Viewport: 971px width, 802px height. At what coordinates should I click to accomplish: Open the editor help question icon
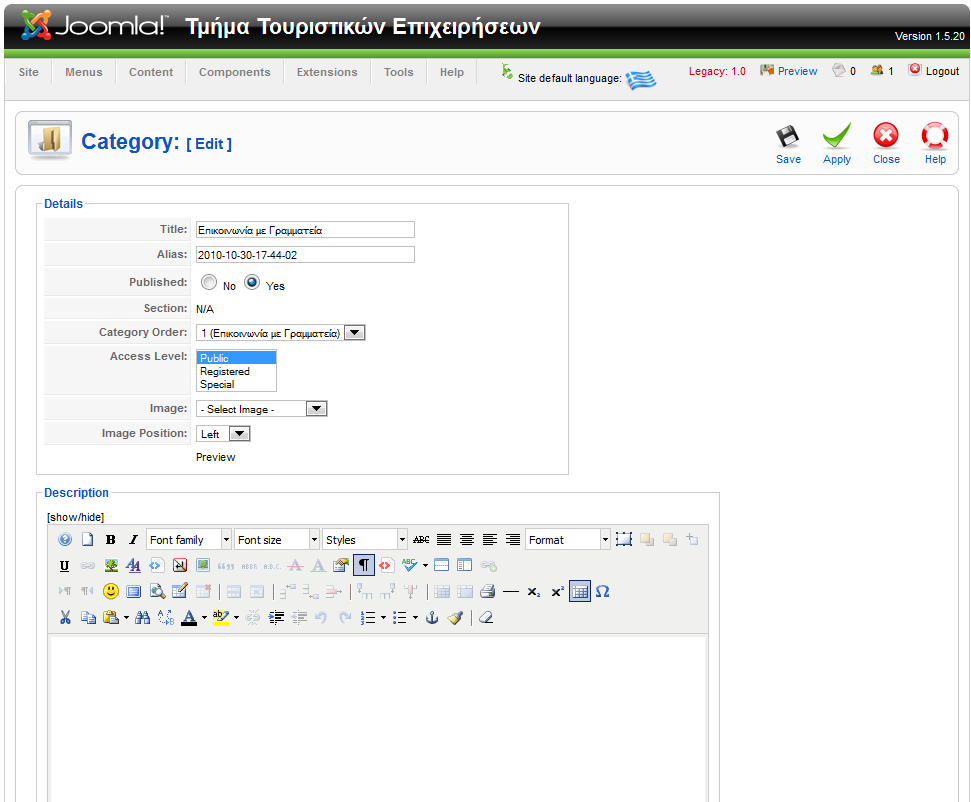pos(64,539)
